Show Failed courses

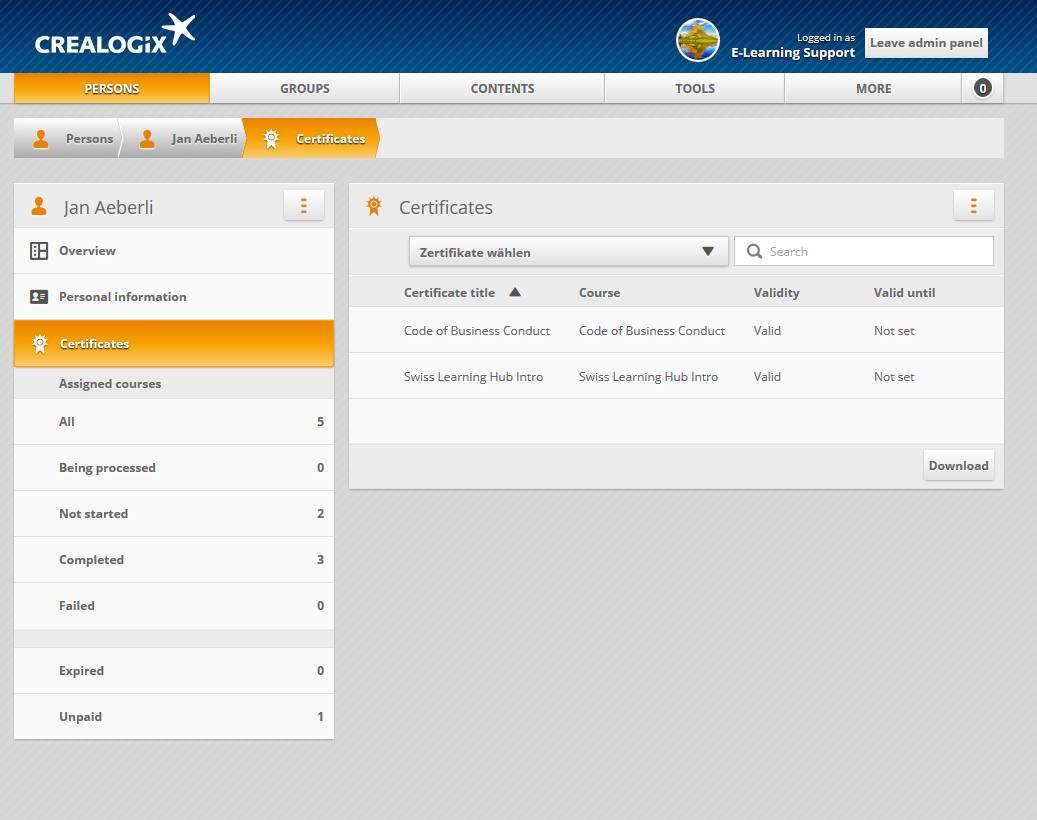(174, 606)
